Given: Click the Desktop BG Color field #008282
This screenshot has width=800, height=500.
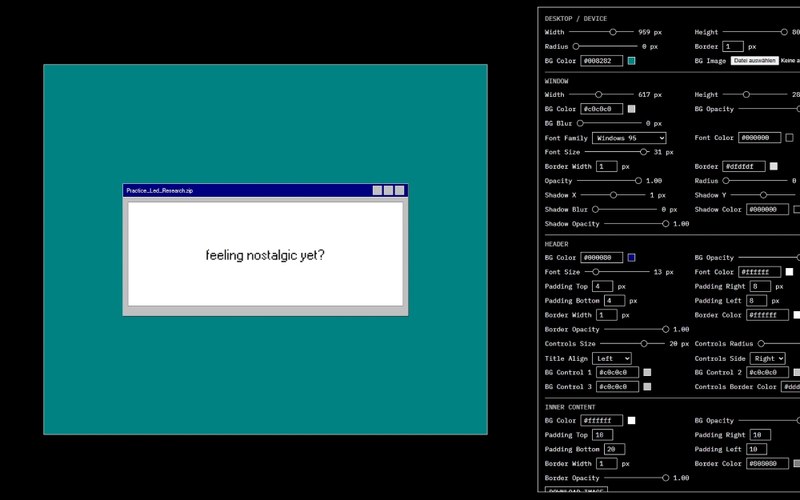Looking at the screenshot, I should coord(602,61).
